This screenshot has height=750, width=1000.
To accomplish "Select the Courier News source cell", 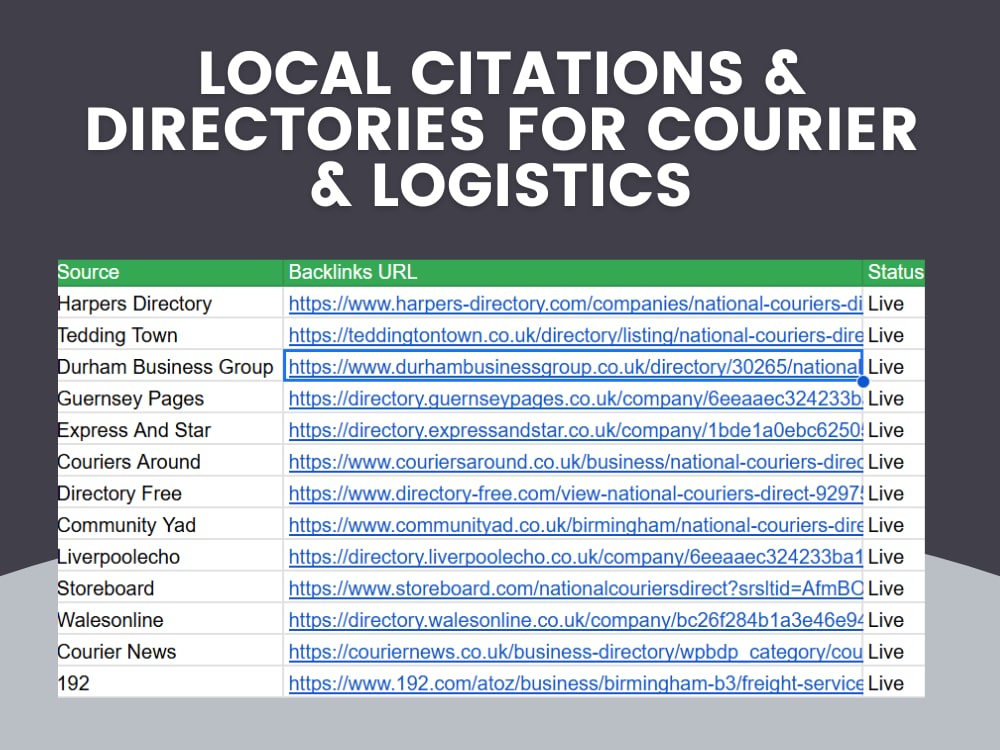I will click(170, 652).
